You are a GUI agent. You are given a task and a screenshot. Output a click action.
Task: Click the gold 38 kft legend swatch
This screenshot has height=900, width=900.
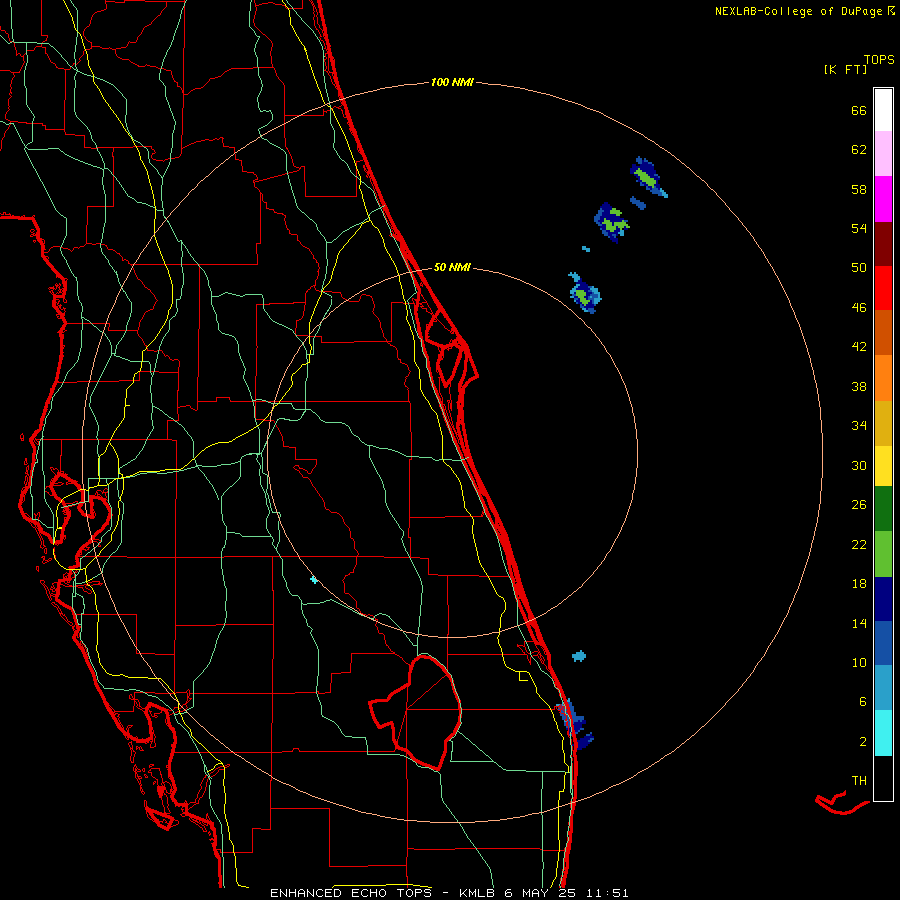[x=883, y=423]
